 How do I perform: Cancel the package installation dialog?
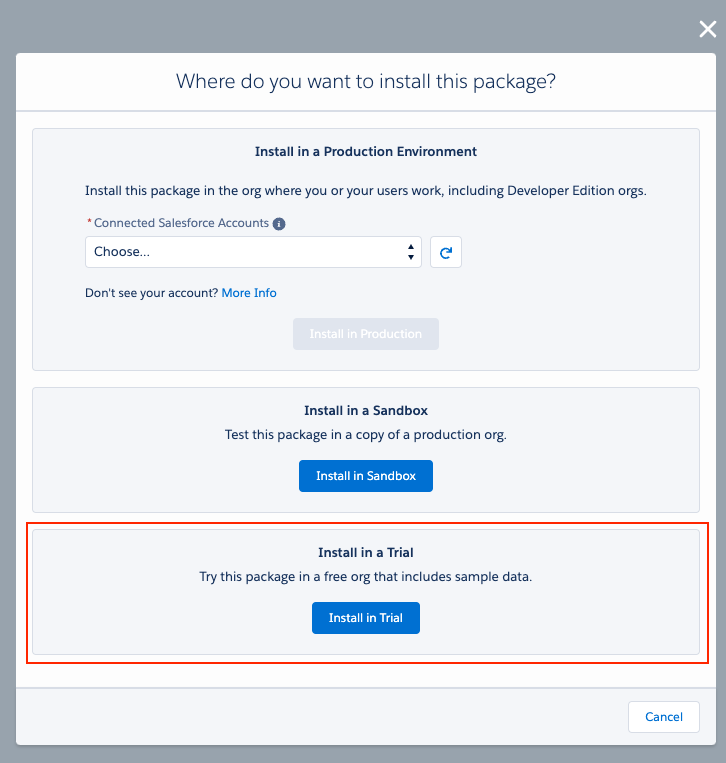pos(663,717)
